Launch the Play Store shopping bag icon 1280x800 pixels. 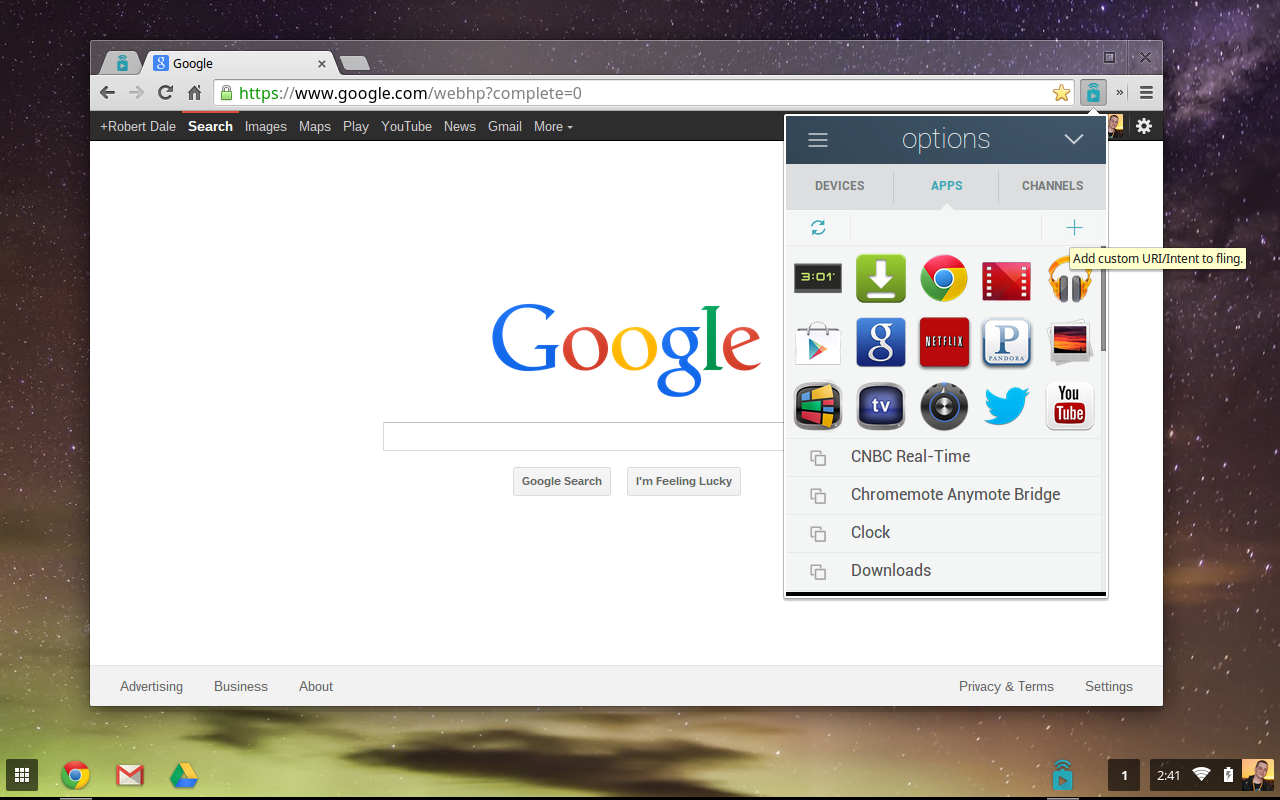click(x=818, y=343)
